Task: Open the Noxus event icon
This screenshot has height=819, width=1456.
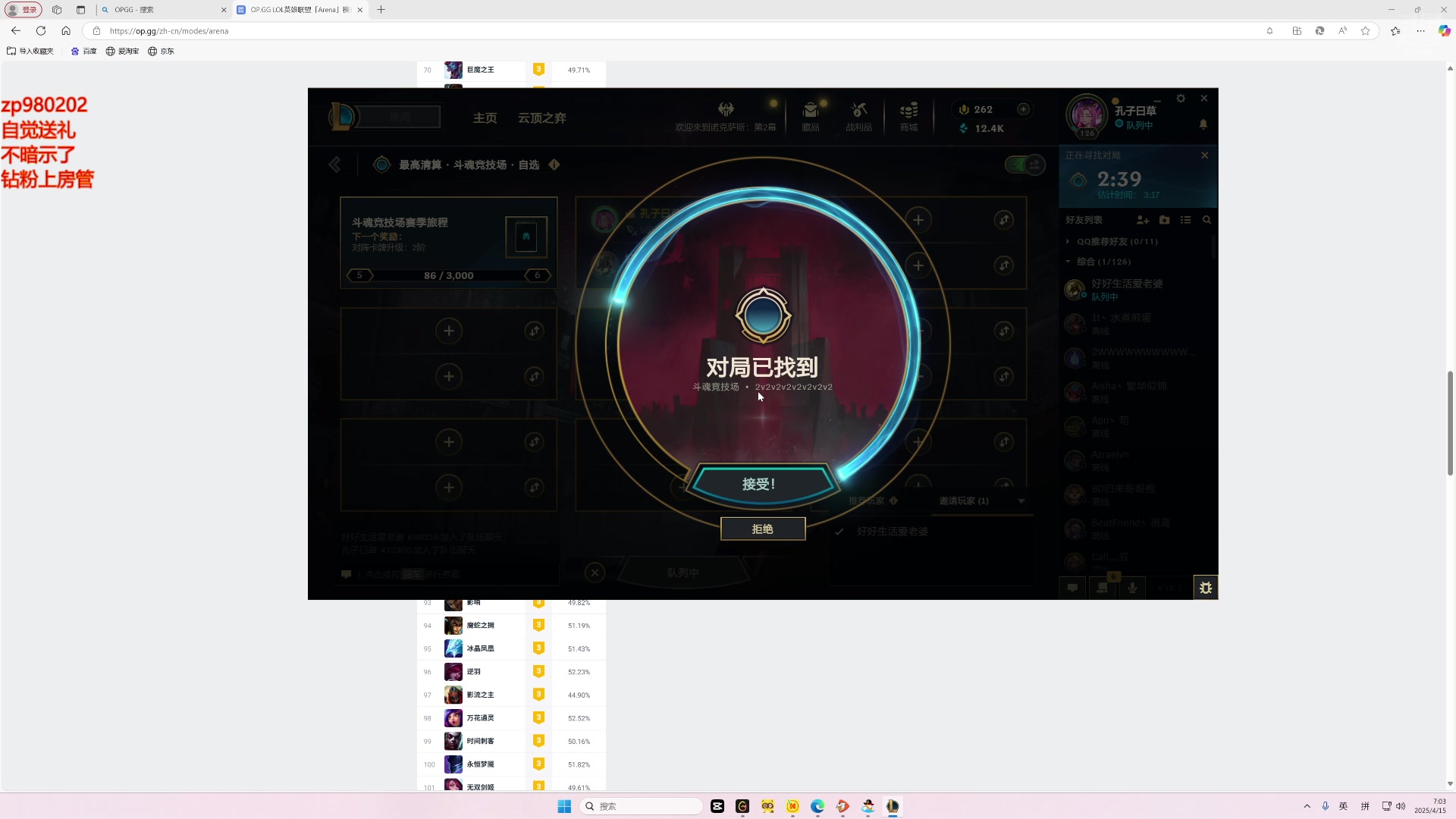Action: coord(726,110)
